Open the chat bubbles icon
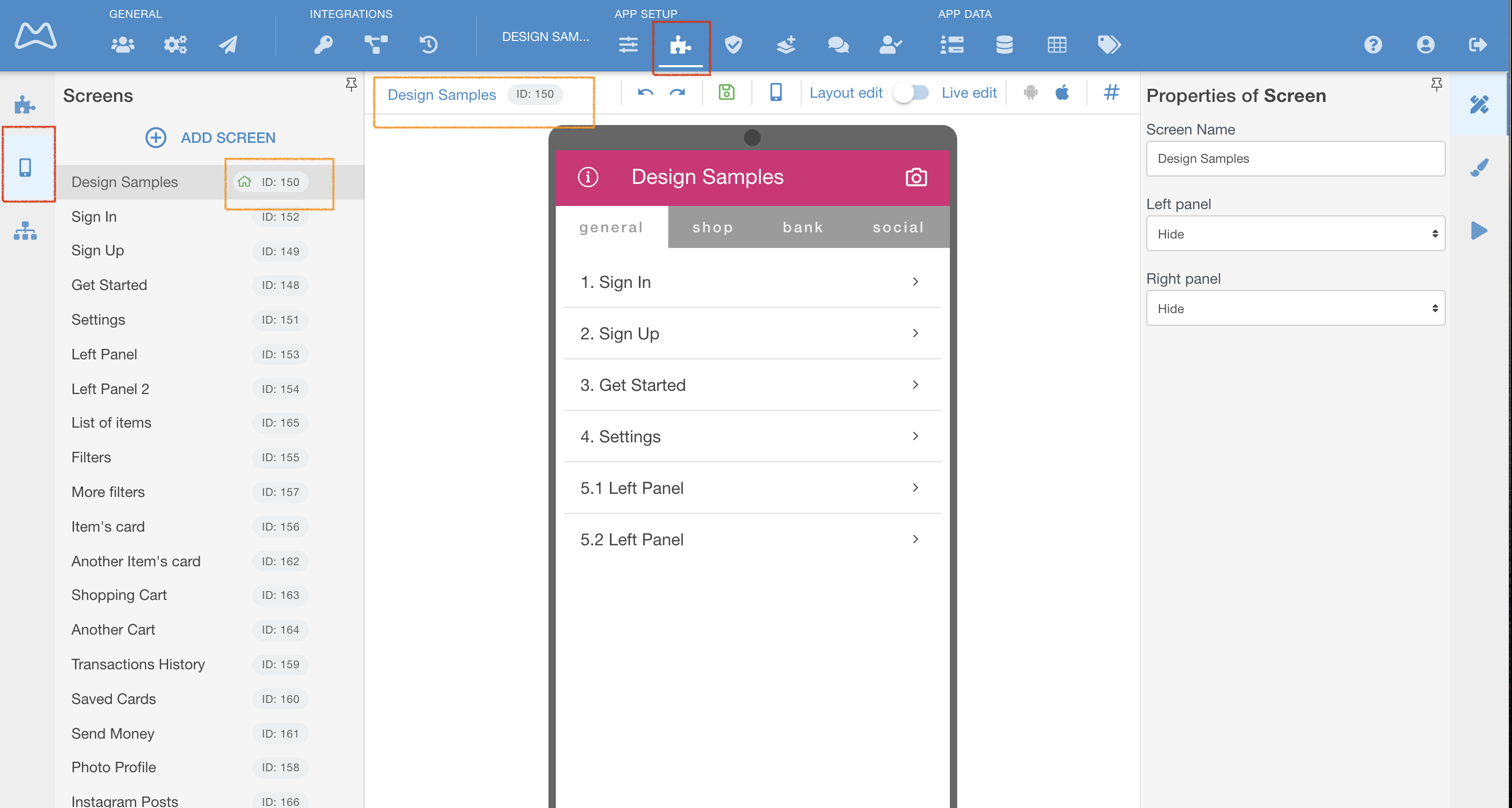 pos(838,45)
